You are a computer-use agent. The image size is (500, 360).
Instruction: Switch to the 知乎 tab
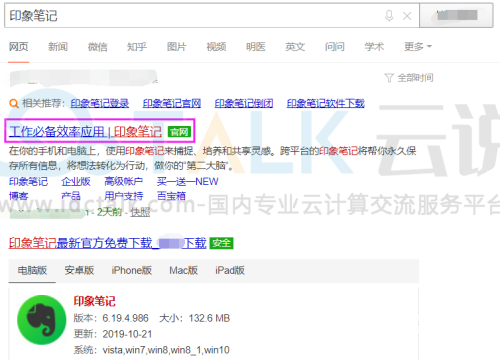(137, 47)
